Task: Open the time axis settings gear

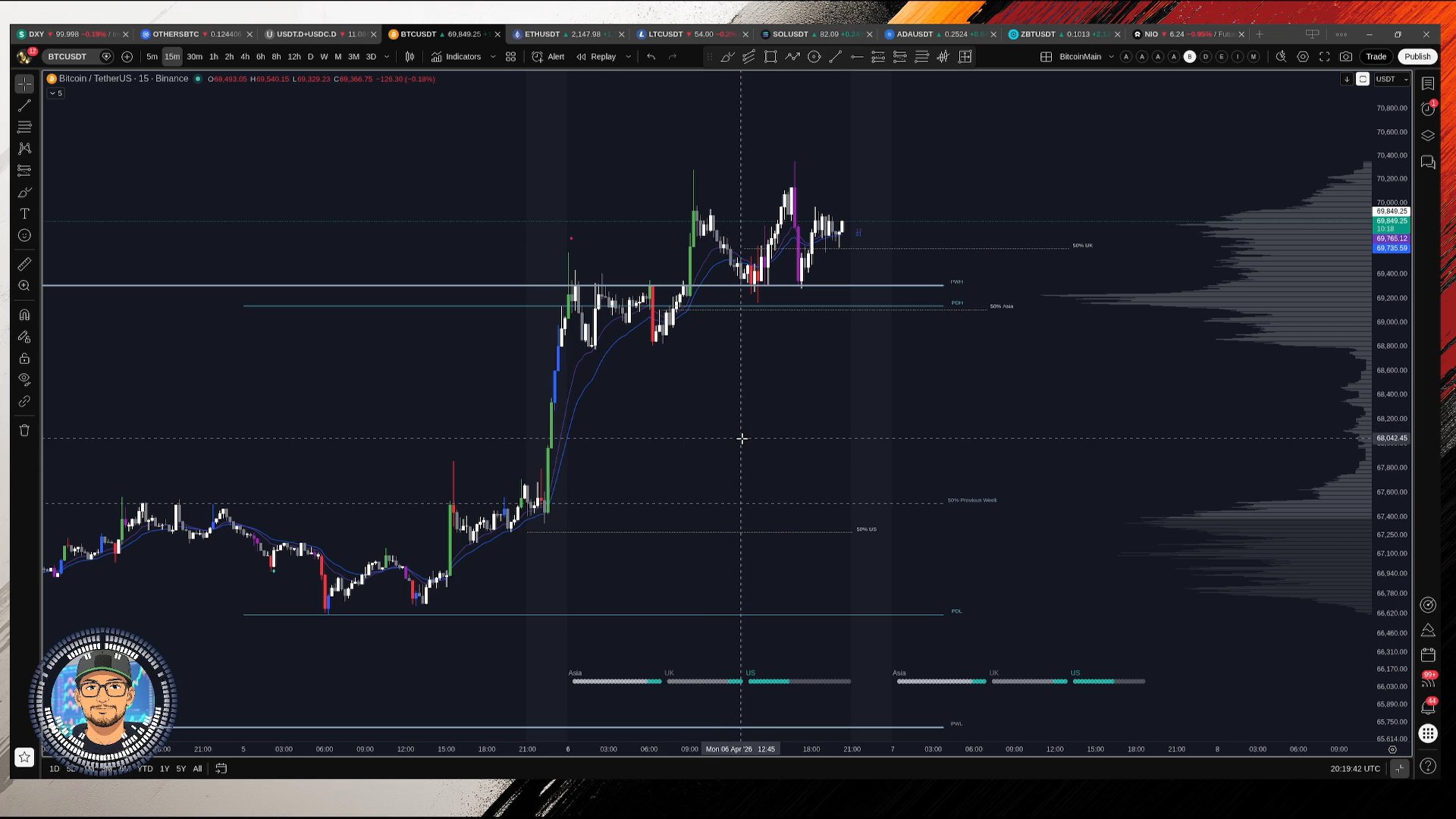Action: [x=1392, y=749]
